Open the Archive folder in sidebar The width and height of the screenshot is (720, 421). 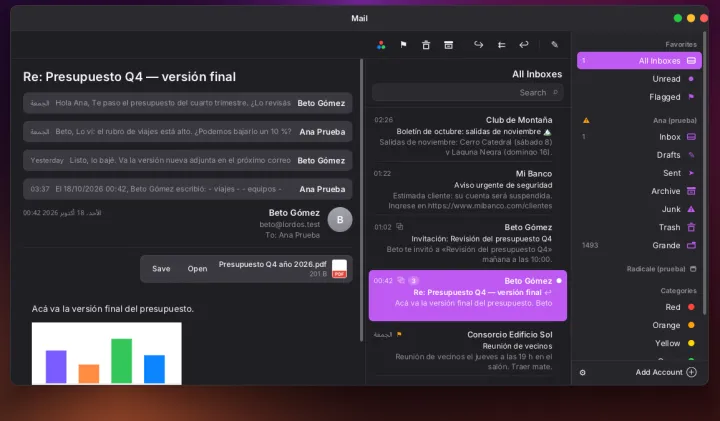[x=639, y=191]
